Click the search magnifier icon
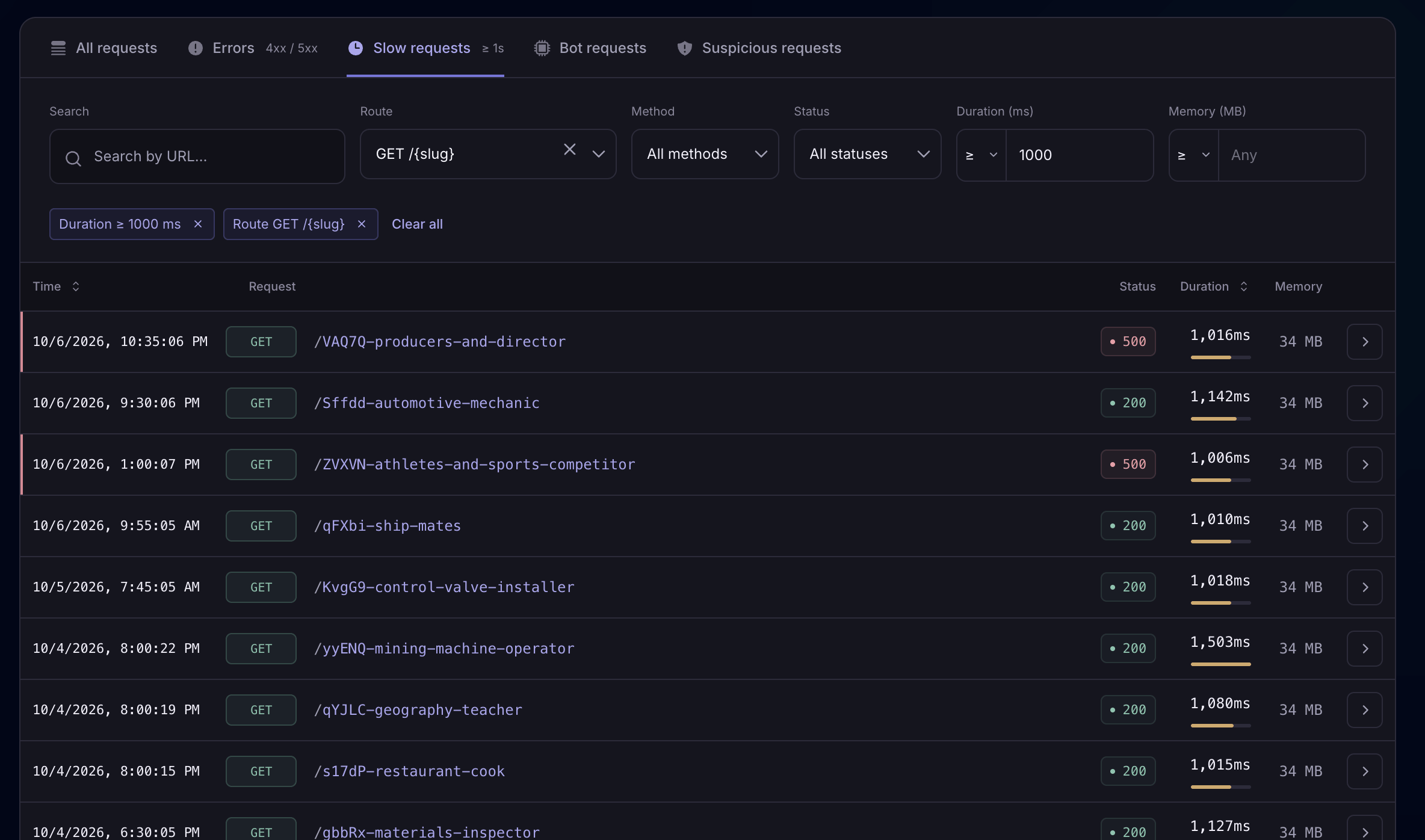 [73, 158]
